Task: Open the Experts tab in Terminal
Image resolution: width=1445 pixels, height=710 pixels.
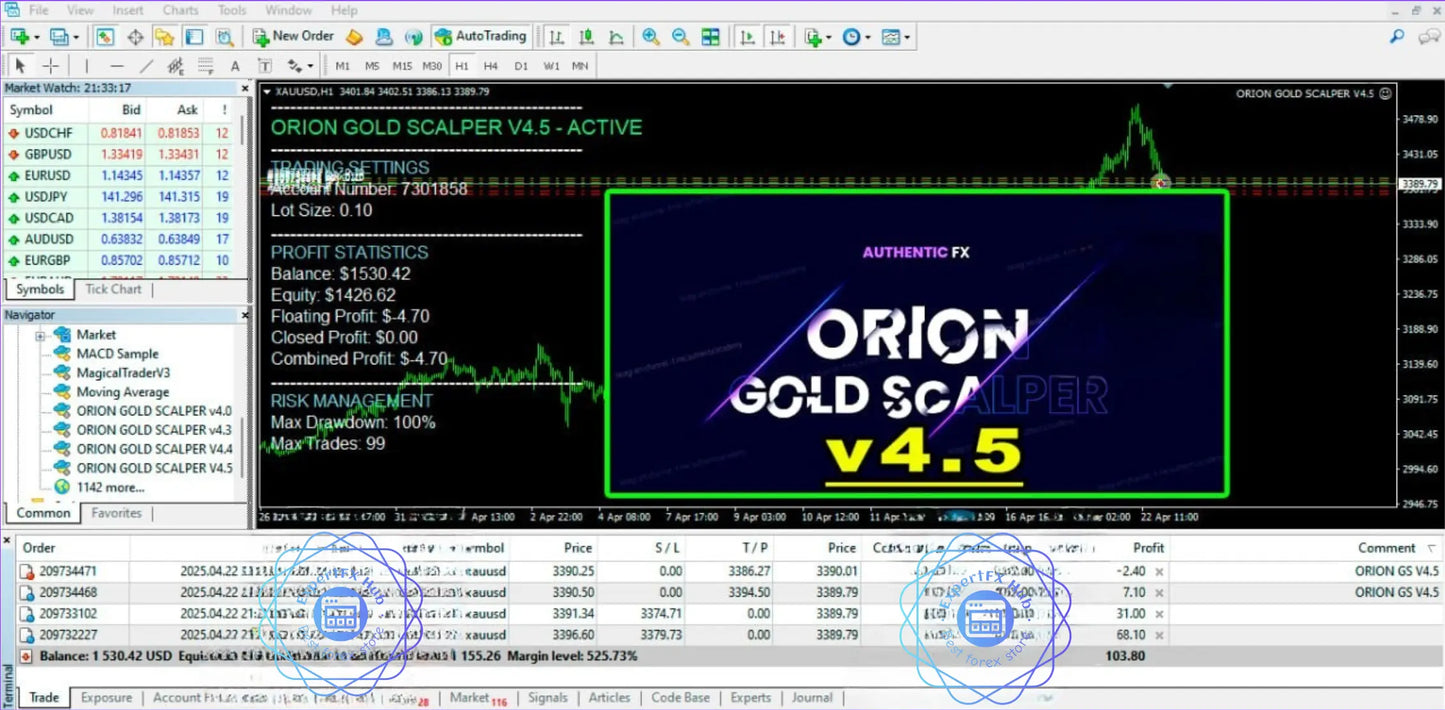Action: pyautogui.click(x=751, y=698)
